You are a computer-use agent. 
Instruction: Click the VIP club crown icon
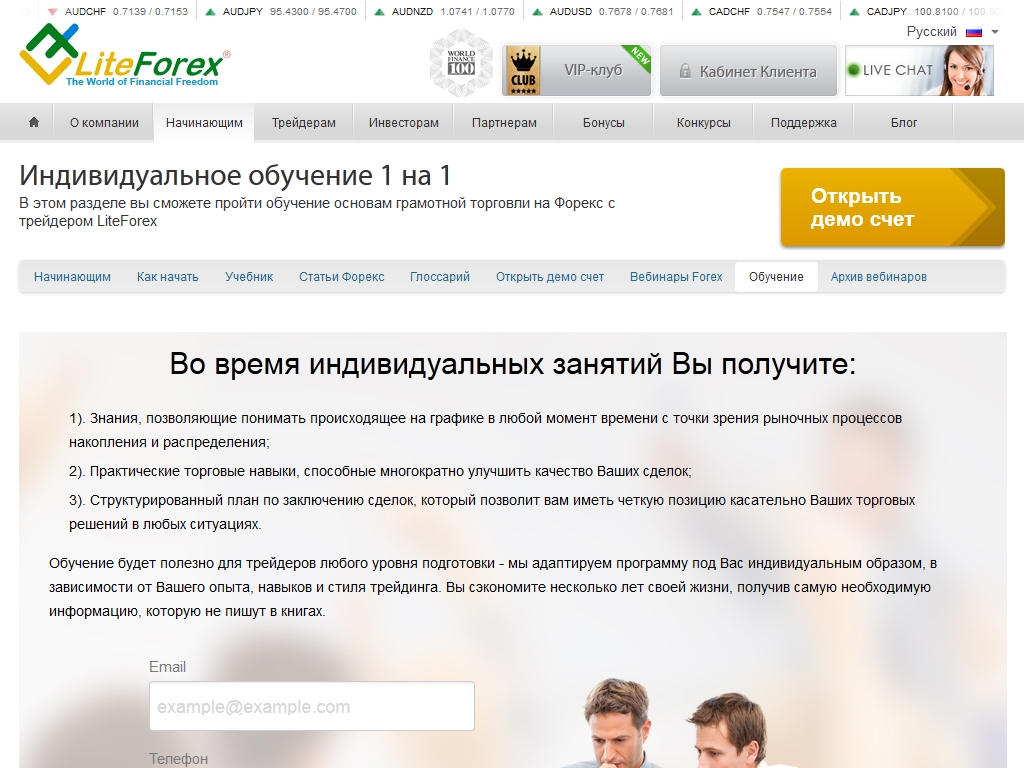tap(522, 70)
